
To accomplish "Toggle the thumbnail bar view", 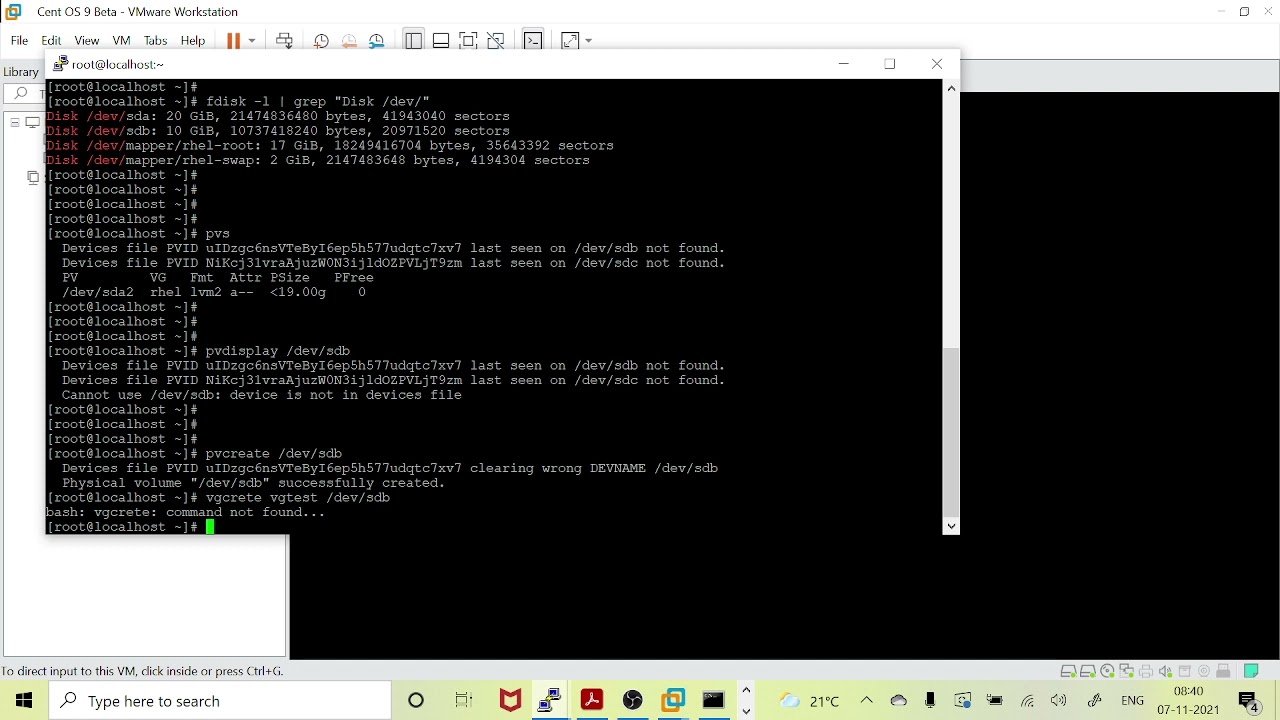I will (441, 41).
